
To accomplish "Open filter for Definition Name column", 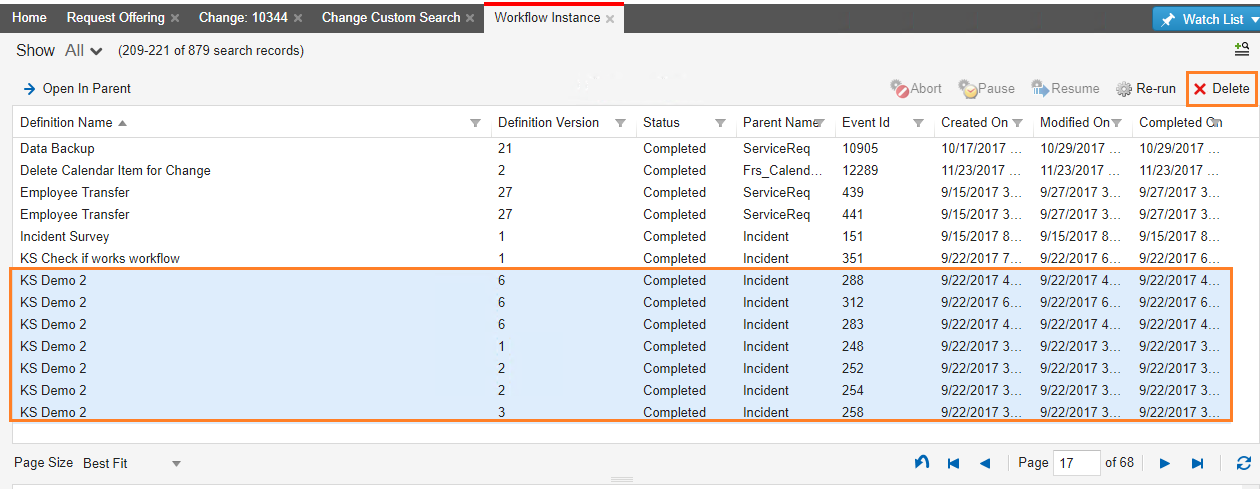I will click(x=475, y=123).
